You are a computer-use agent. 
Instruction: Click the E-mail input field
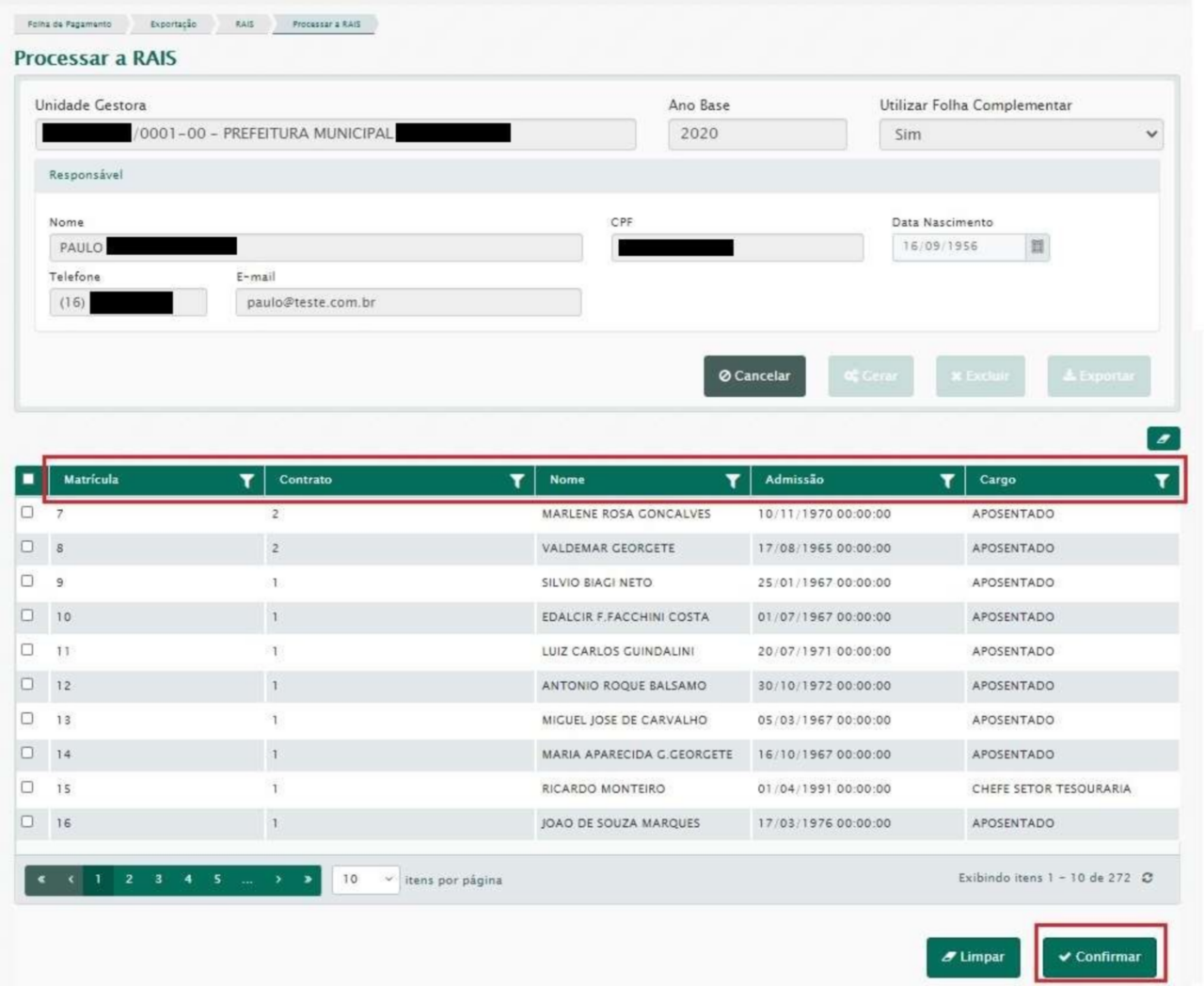pos(407,302)
